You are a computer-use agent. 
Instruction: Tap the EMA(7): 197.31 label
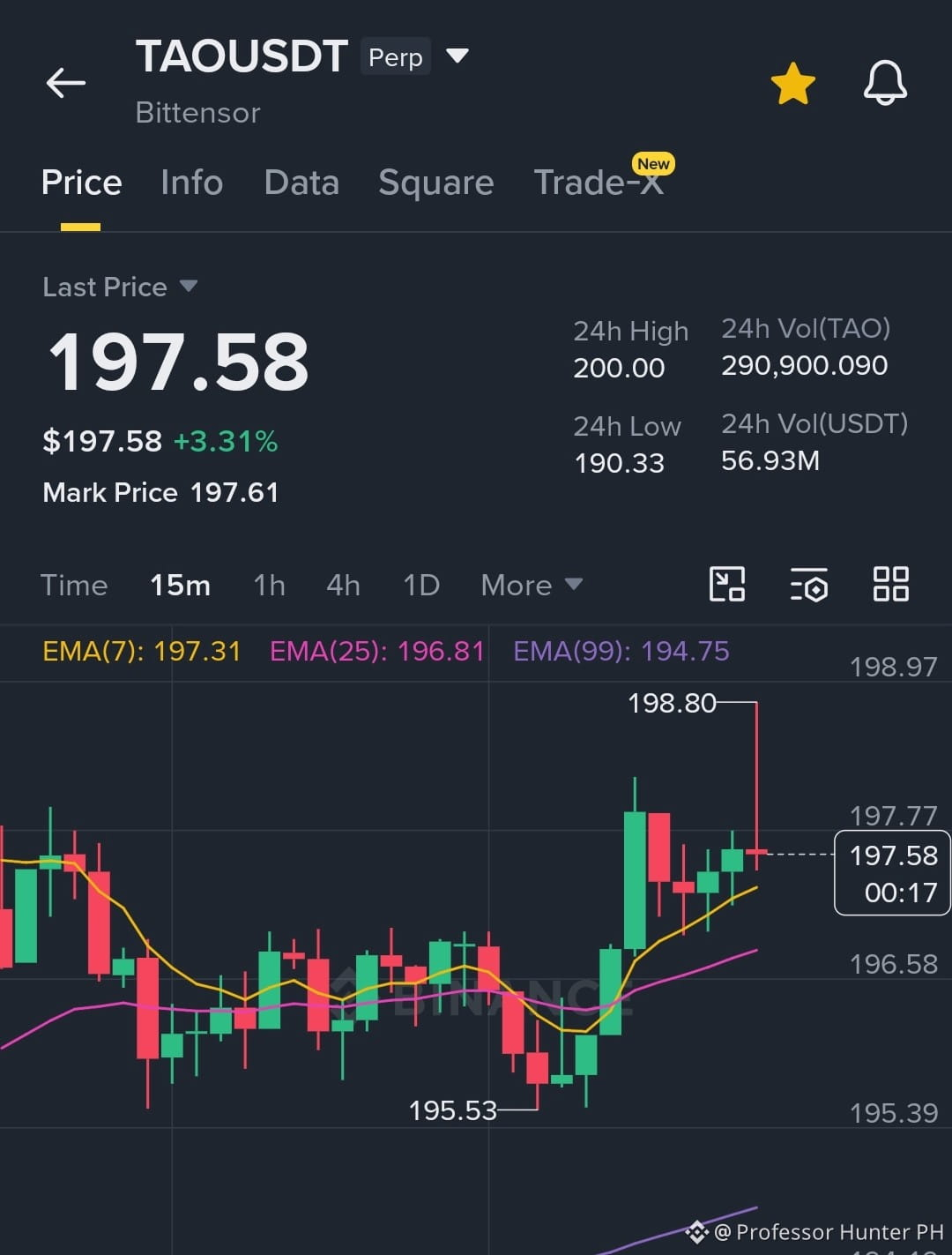point(141,651)
